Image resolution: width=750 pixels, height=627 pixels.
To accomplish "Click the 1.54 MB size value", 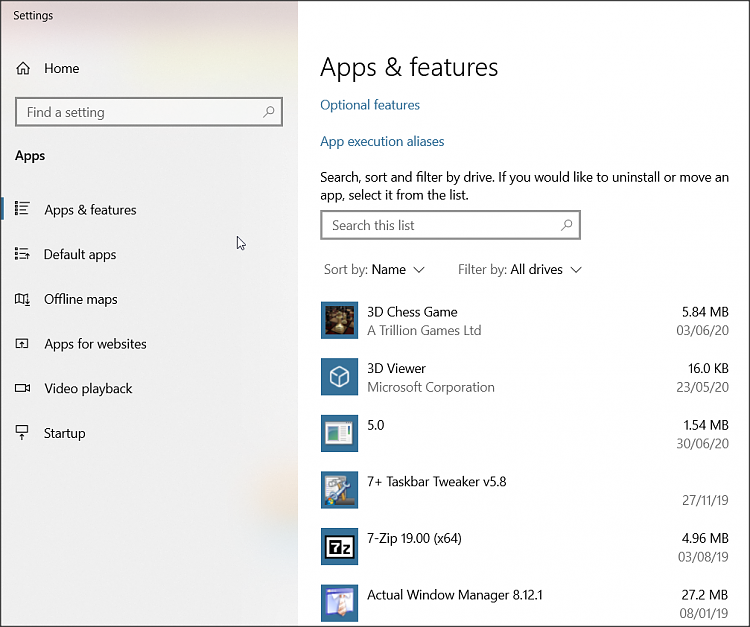I will pyautogui.click(x=706, y=425).
